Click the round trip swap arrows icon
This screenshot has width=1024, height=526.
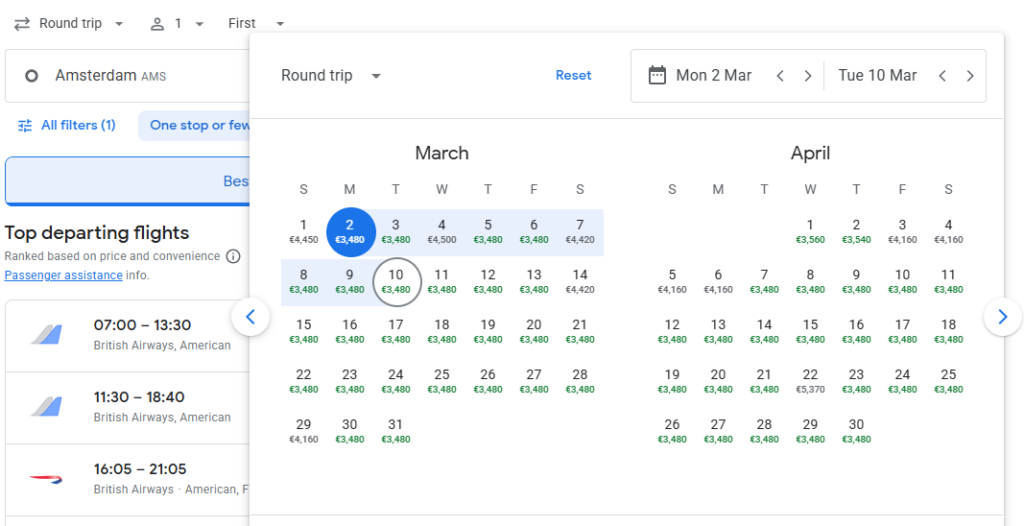[x=21, y=23]
